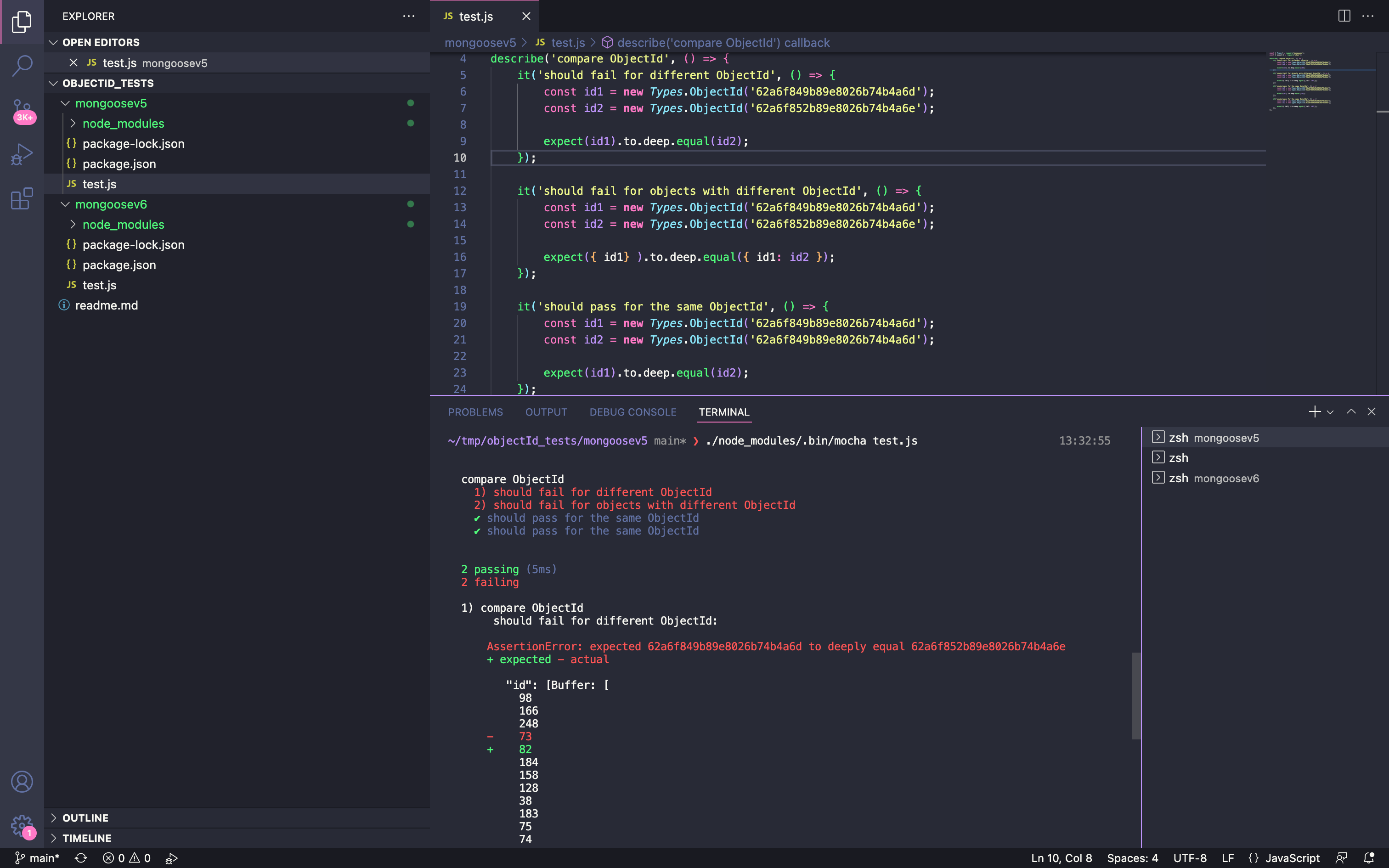Click mongoosev5 in the breadcrumb

tap(480, 42)
